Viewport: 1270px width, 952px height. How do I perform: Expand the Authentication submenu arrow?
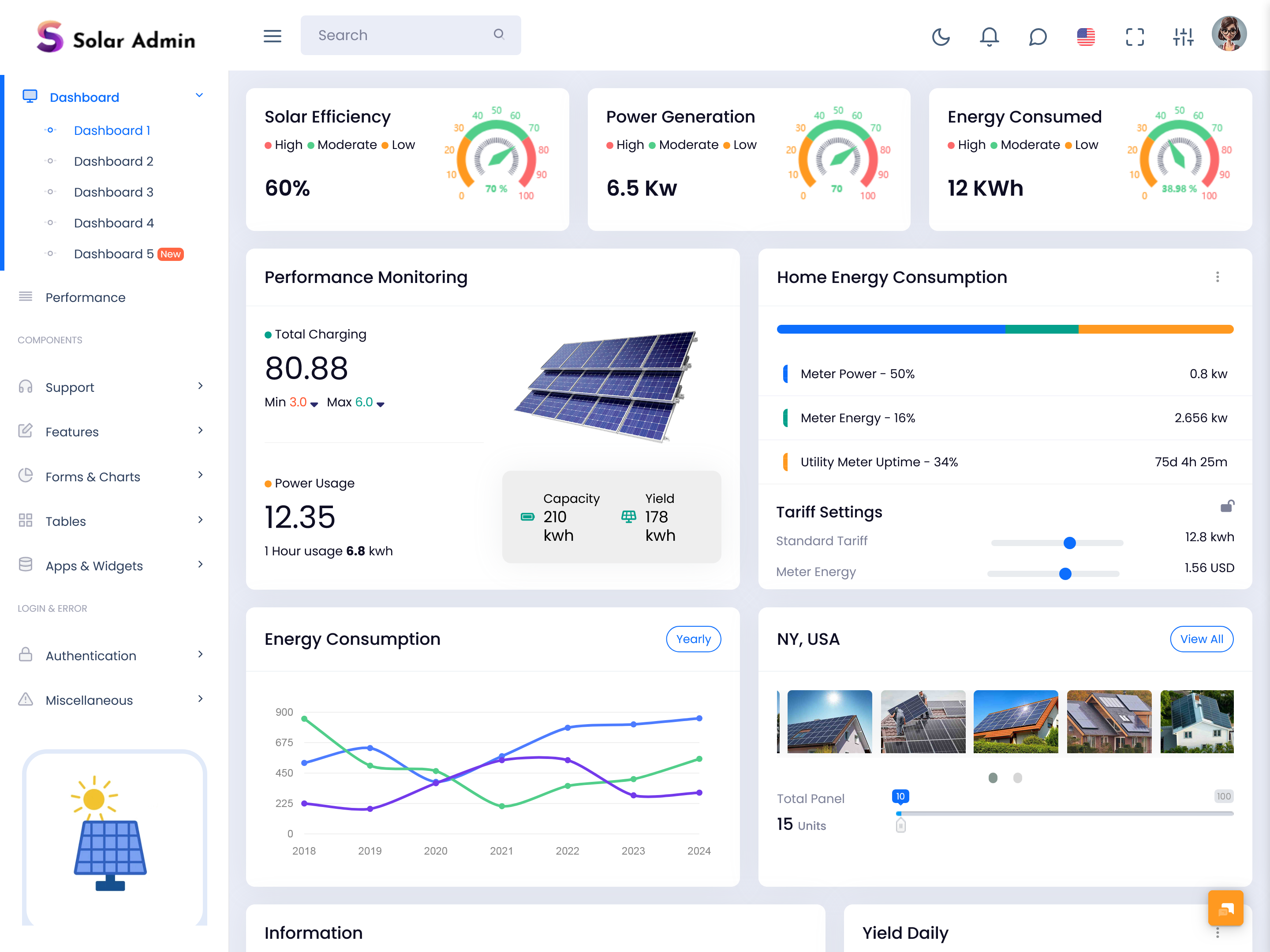pos(200,654)
